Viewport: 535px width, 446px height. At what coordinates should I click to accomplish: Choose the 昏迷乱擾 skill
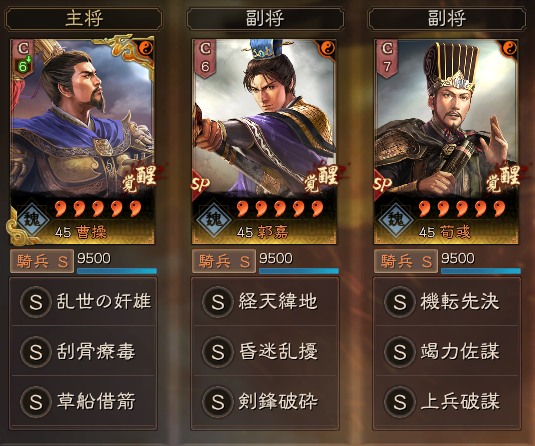tap(265, 351)
